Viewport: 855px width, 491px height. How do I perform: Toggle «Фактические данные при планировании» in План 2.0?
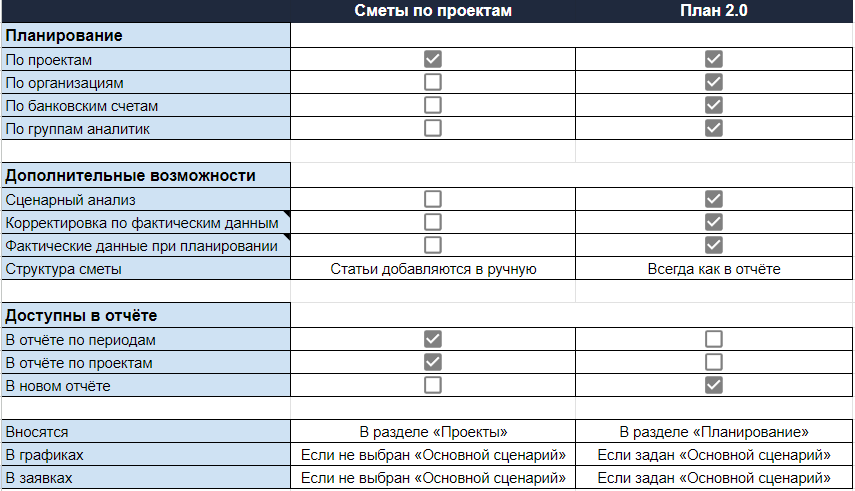pyautogui.click(x=714, y=245)
